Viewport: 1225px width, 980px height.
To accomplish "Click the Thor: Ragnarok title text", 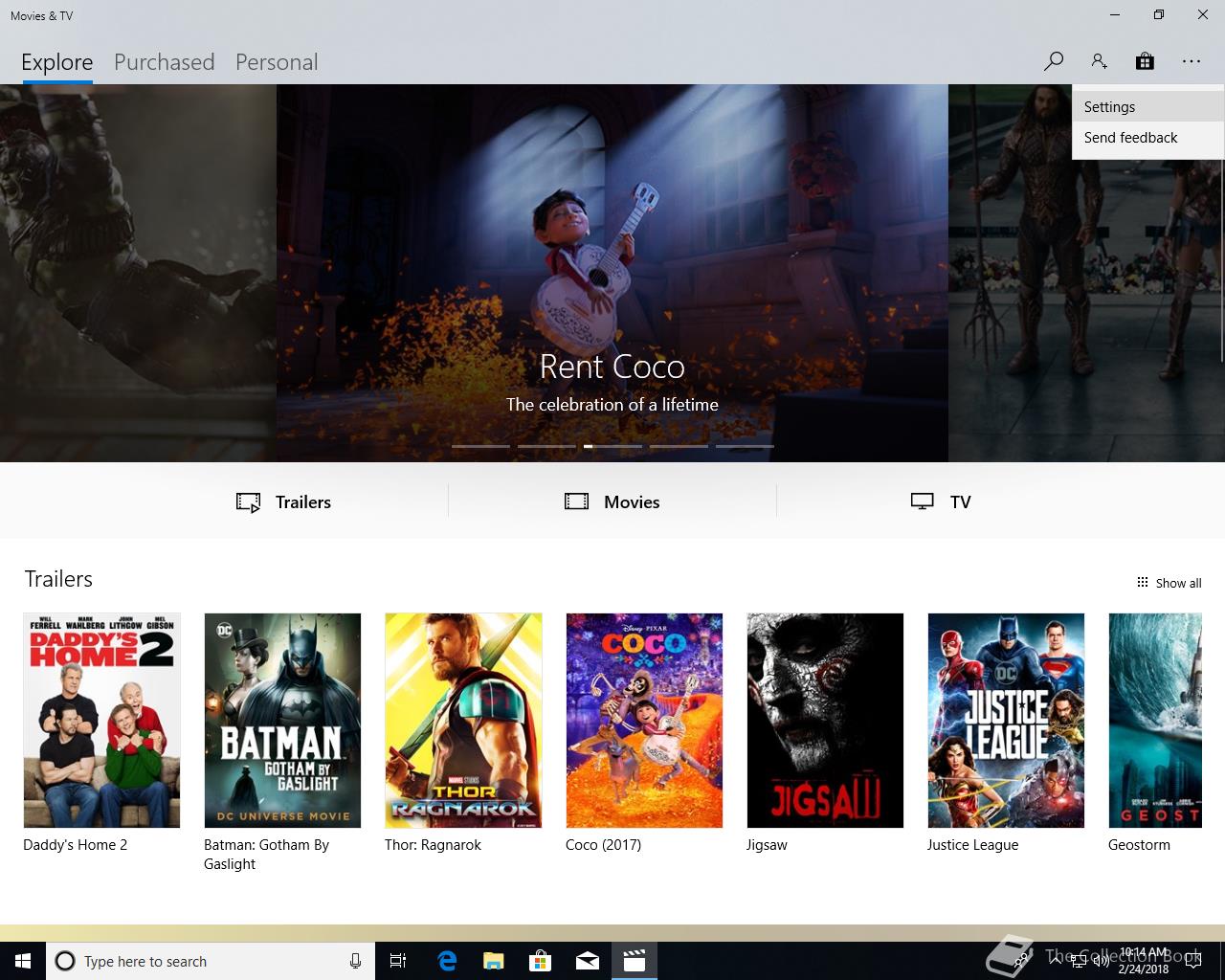I will tap(433, 845).
